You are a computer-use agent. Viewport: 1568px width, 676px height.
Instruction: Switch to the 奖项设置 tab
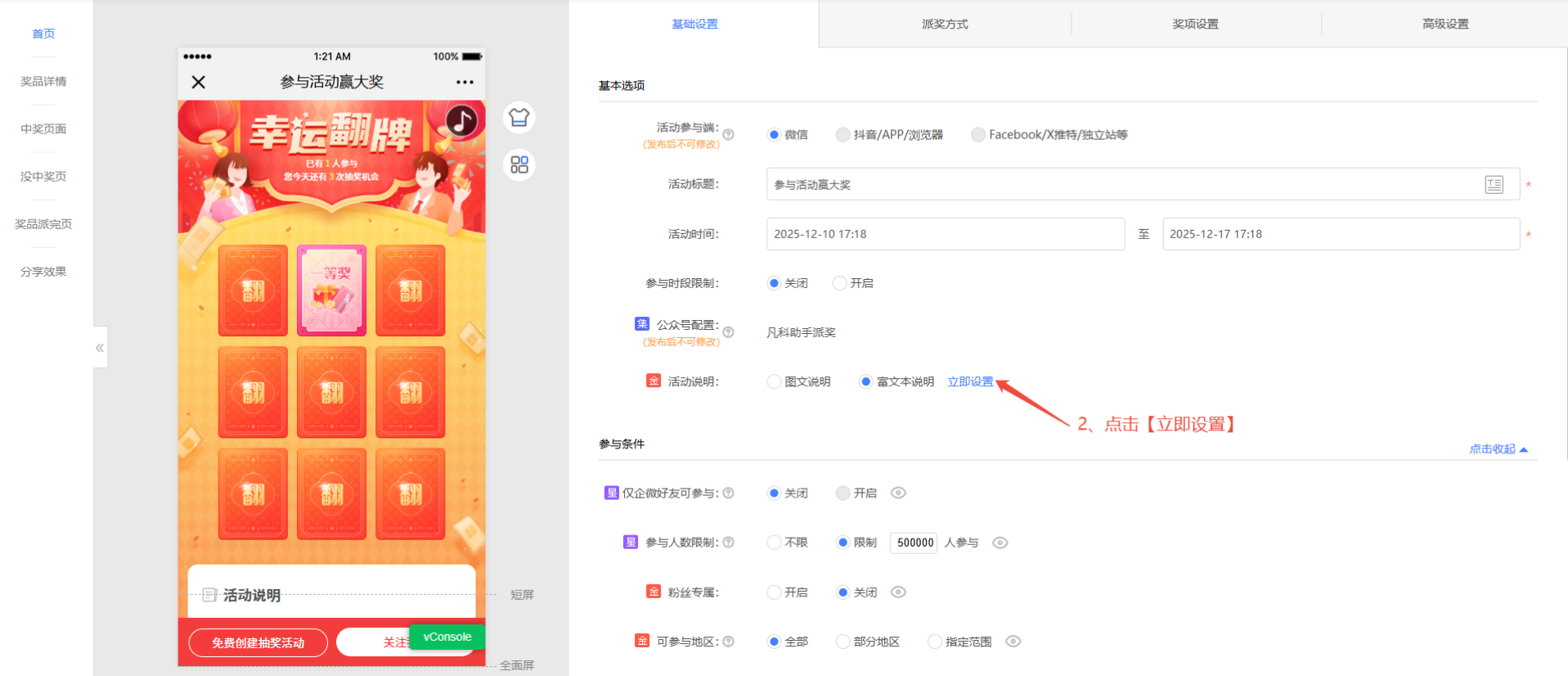(1195, 24)
